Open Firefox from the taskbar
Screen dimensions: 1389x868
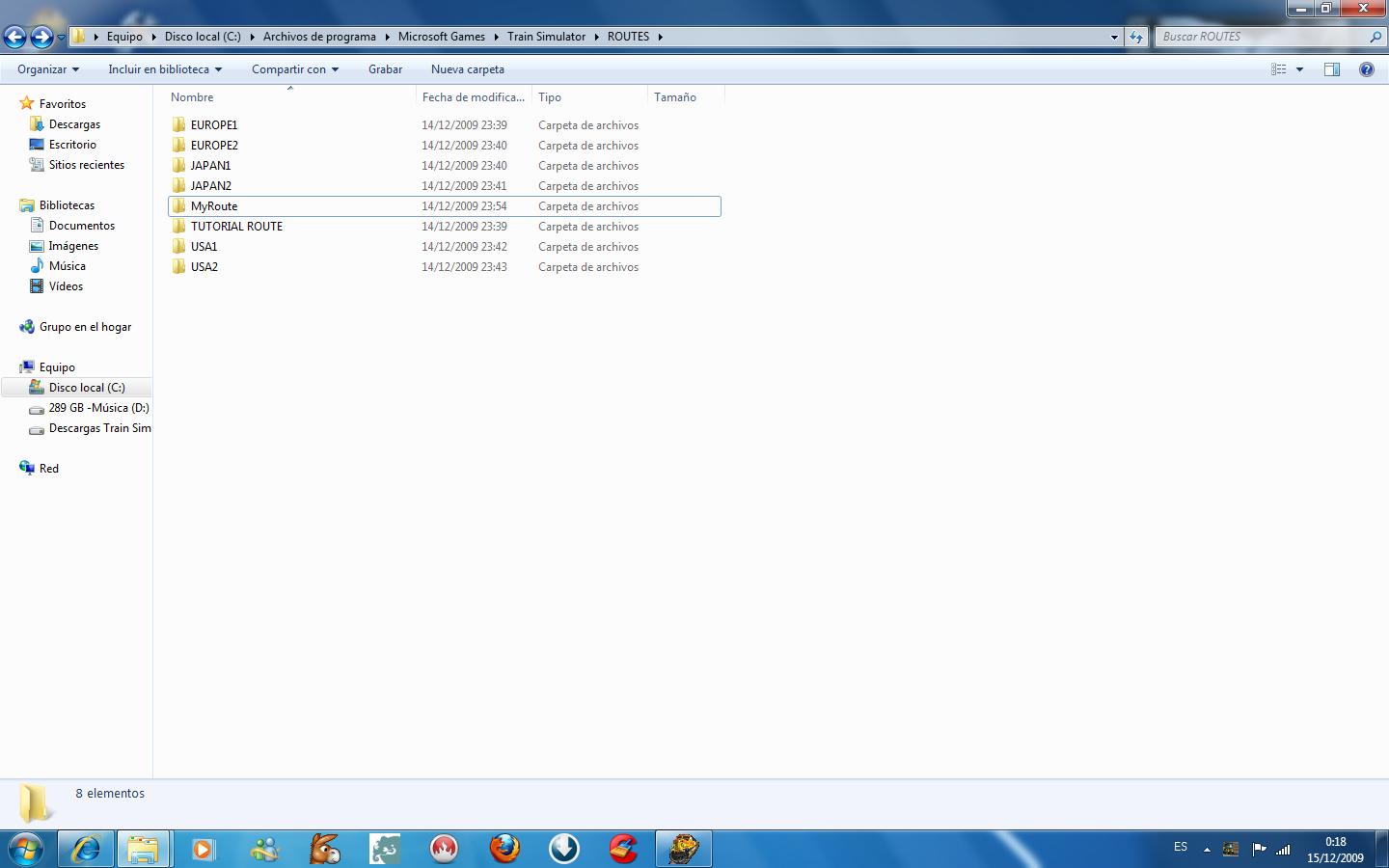(x=504, y=849)
